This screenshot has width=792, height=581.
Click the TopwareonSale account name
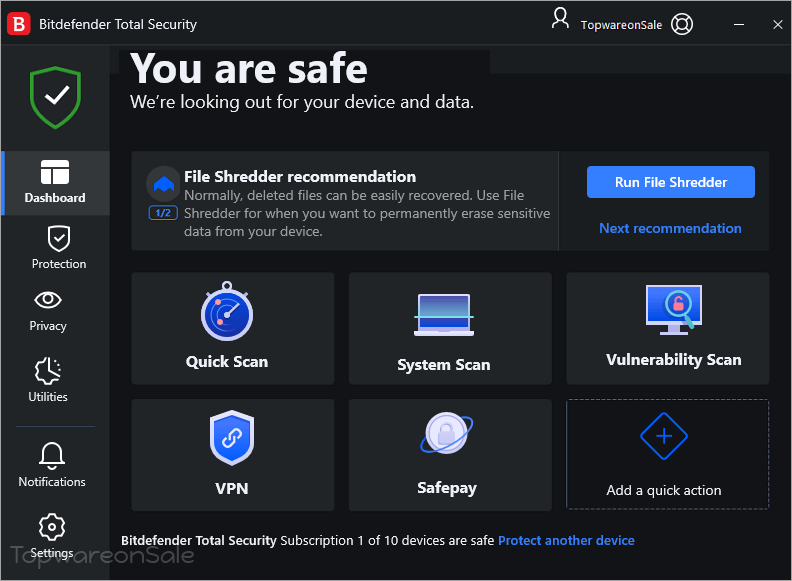point(621,25)
